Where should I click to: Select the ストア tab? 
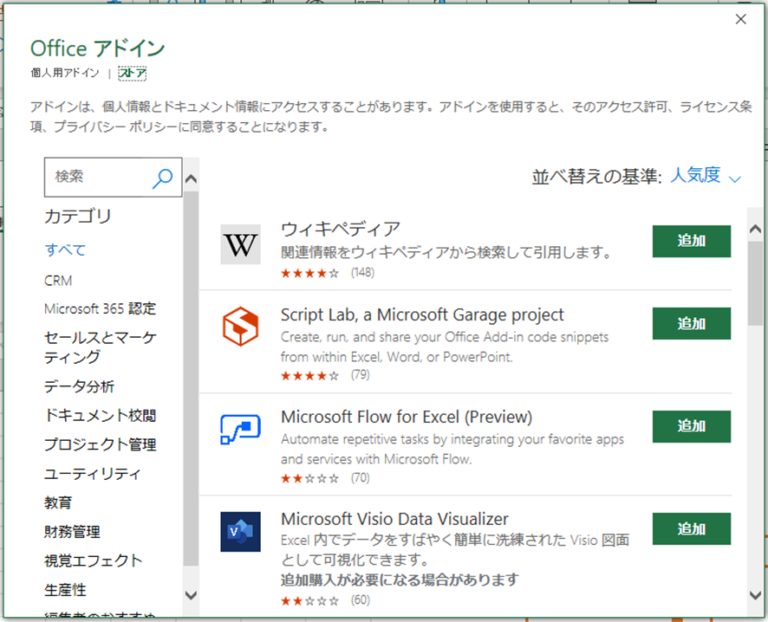coord(132,73)
